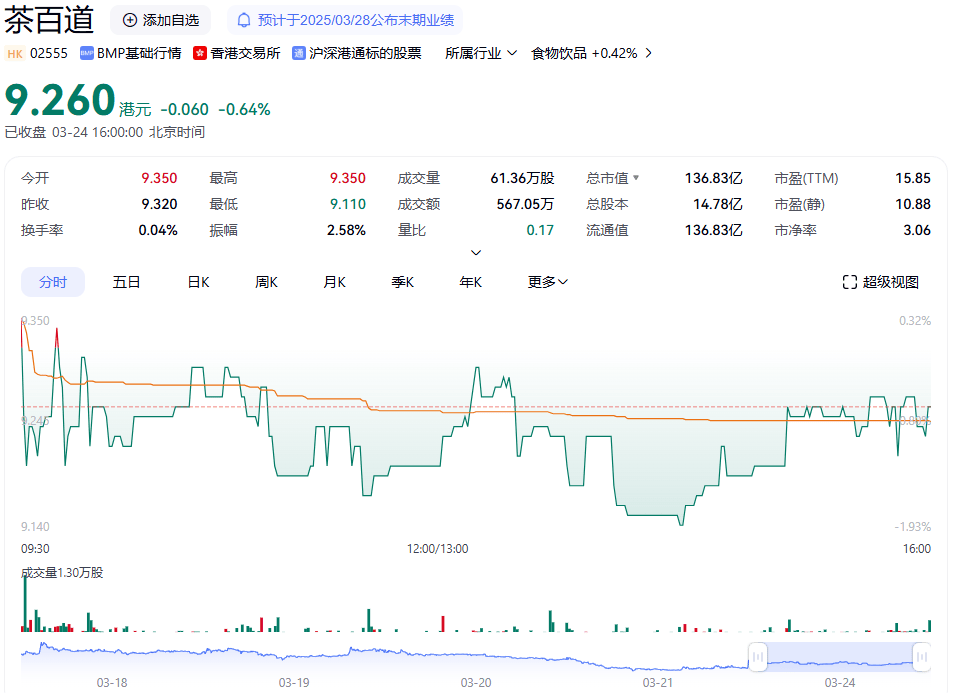The height and width of the screenshot is (693, 955).
Task: Open the 预计于2025/03/28公布末期业绩 notice
Action: click(345, 20)
